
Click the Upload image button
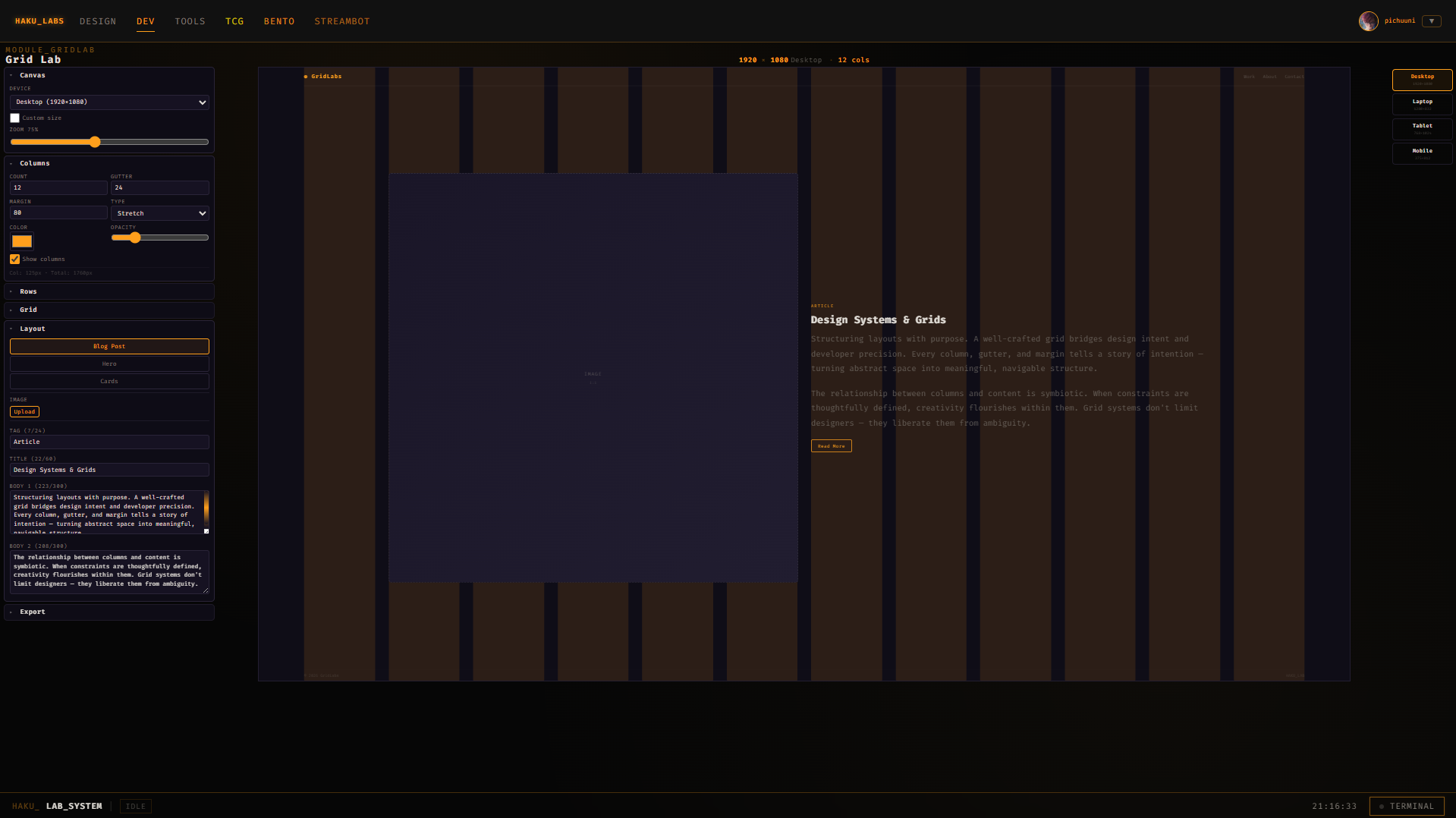[24, 412]
